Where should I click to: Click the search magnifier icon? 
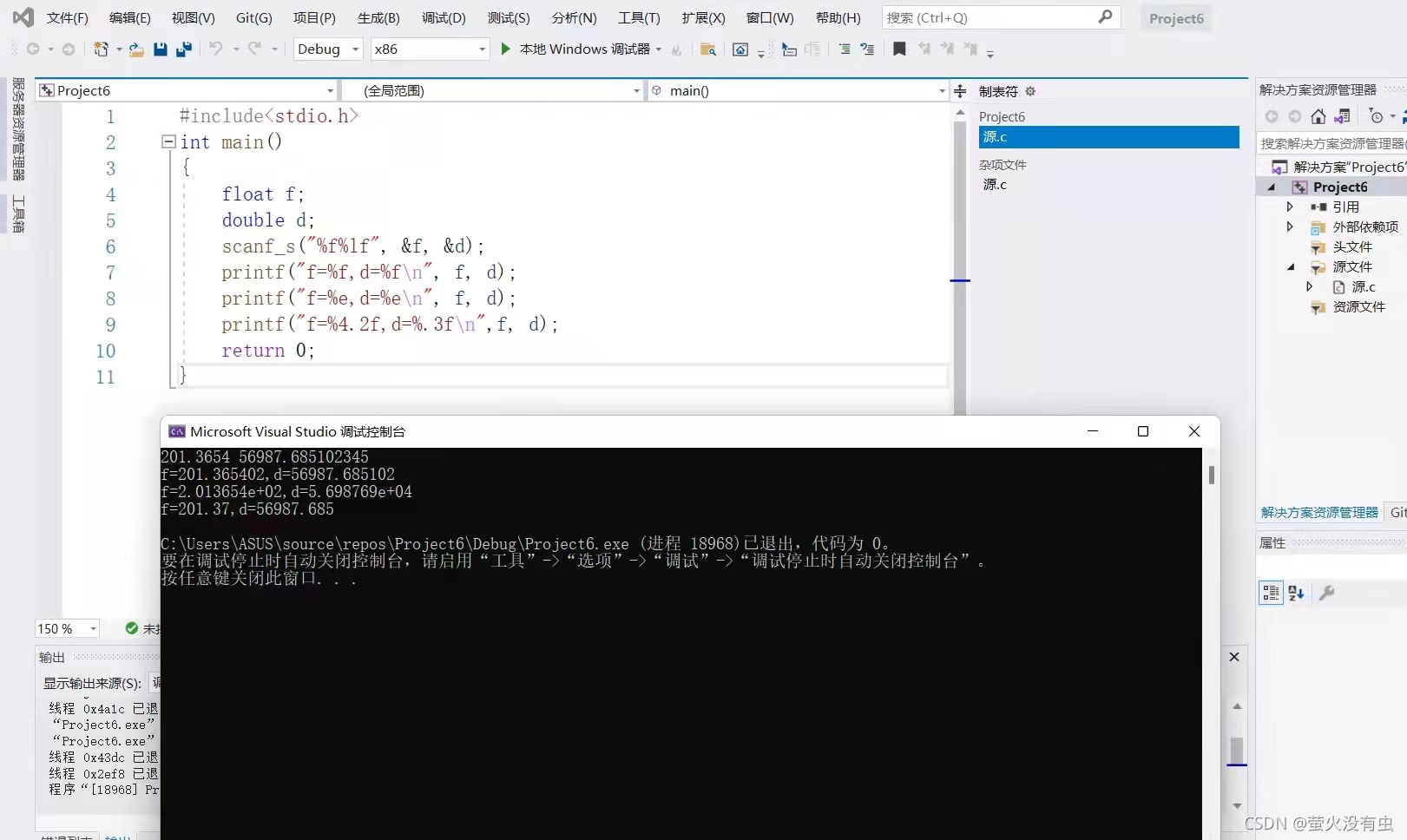(1105, 16)
